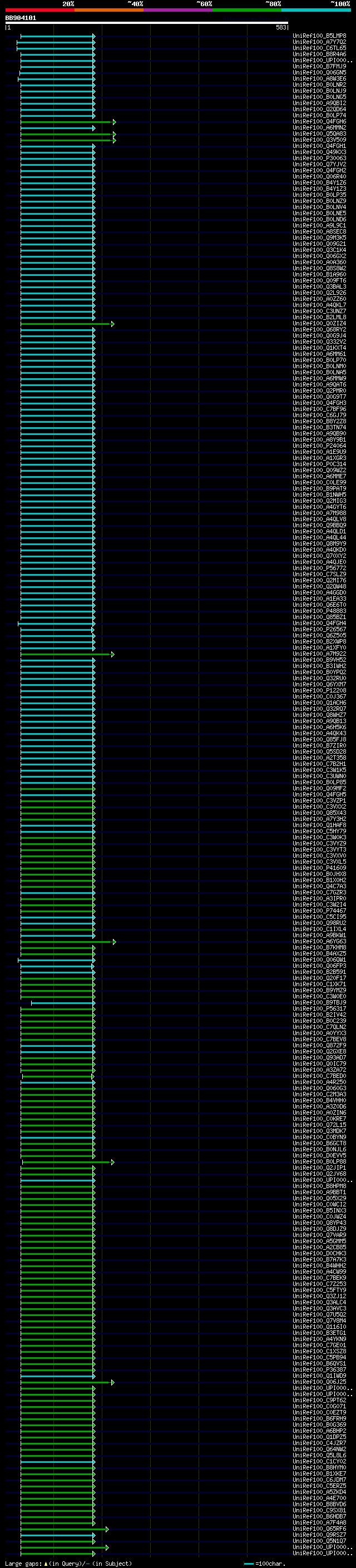This screenshot has height=1568, width=356.
Task: Click the white query sequence ruler bar
Action: [147, 23]
